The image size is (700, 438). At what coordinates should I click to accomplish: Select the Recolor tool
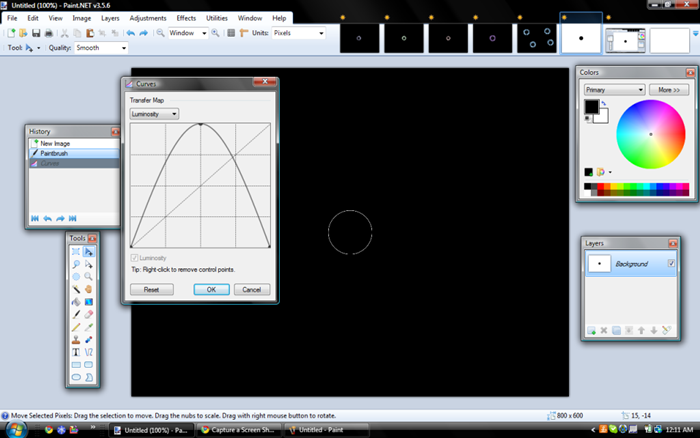click(x=88, y=340)
